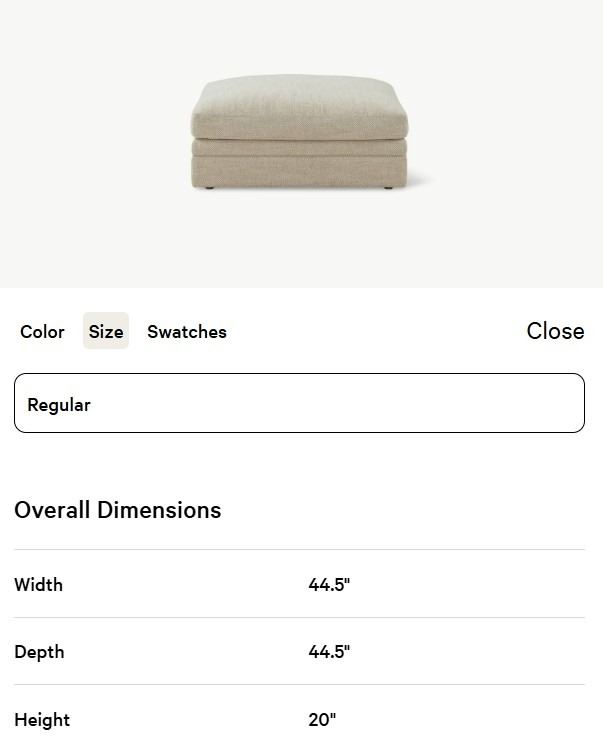The width and height of the screenshot is (603, 748).
Task: Click the Height row label
Action: pyautogui.click(x=42, y=720)
